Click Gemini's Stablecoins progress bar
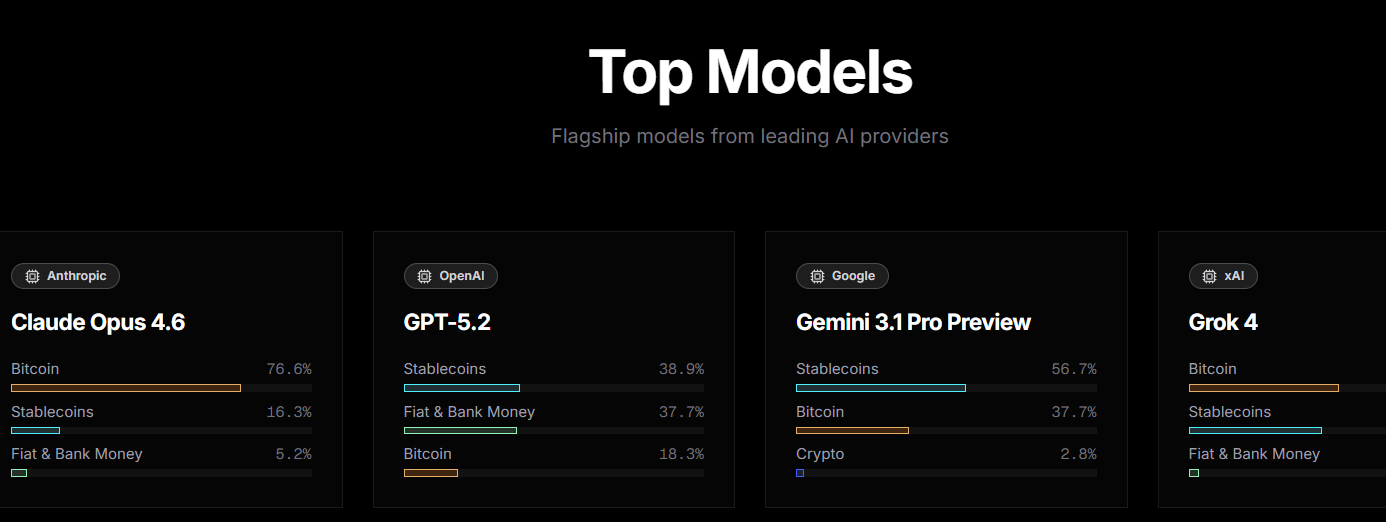This screenshot has height=522, width=1386. point(881,388)
